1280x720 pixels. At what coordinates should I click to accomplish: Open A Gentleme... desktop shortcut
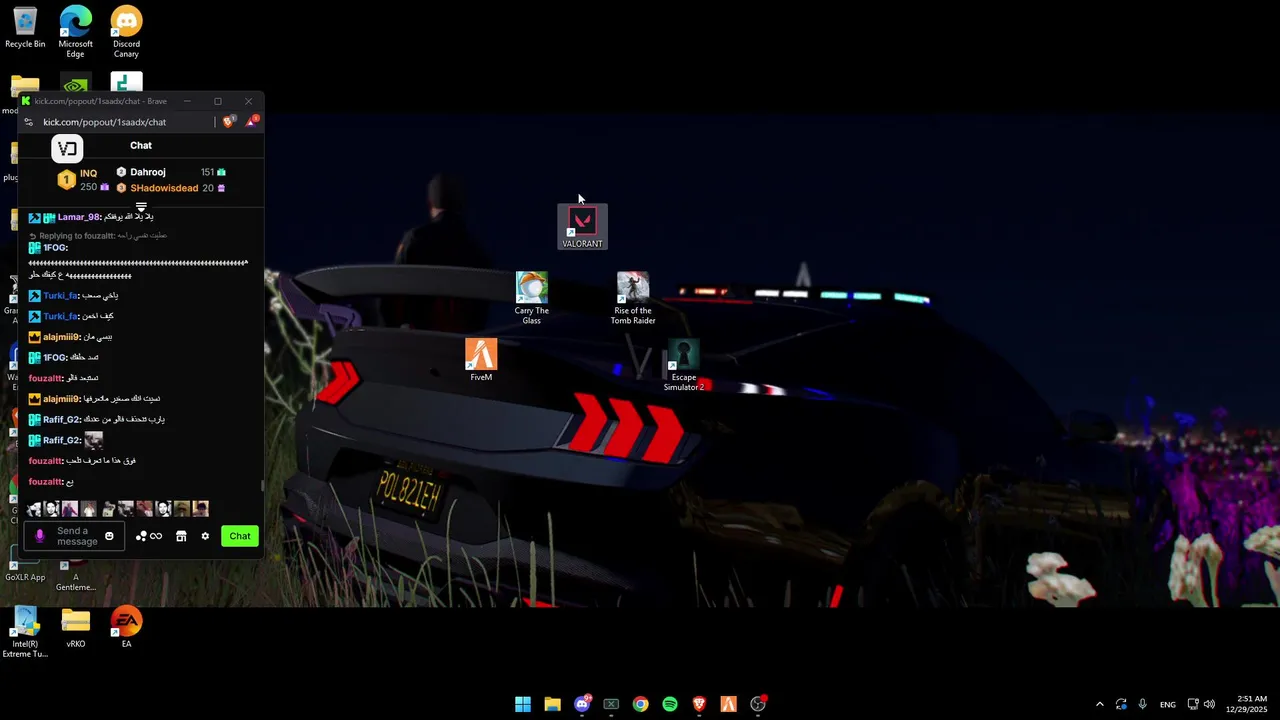tap(75, 572)
